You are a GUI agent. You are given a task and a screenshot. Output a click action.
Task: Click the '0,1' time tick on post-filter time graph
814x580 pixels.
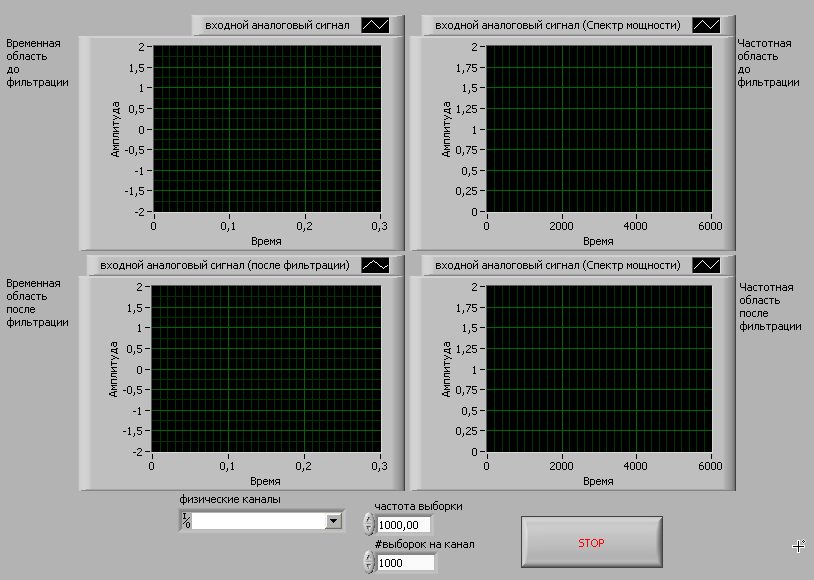227,466
